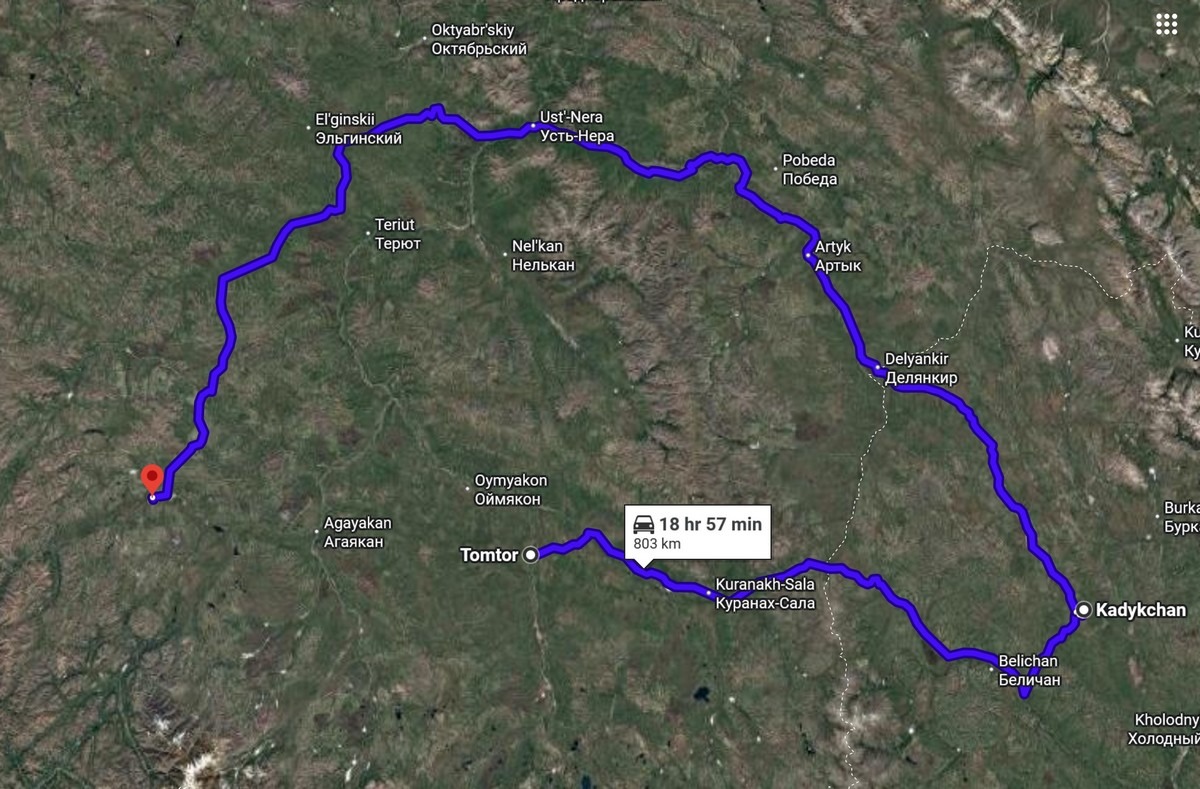Click the Kadykchan place label
1200x789 pixels.
pos(1141,610)
